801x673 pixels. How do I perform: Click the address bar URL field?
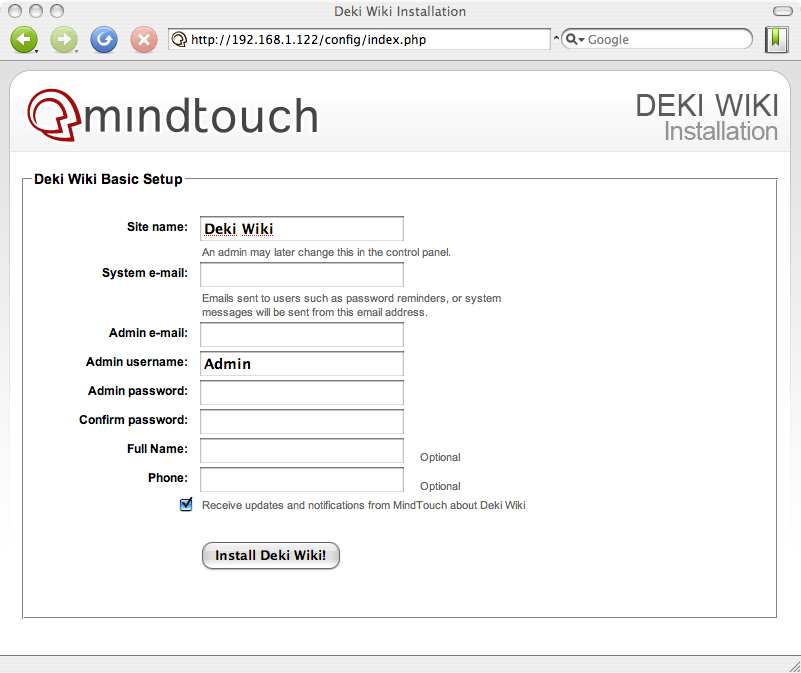(359, 39)
